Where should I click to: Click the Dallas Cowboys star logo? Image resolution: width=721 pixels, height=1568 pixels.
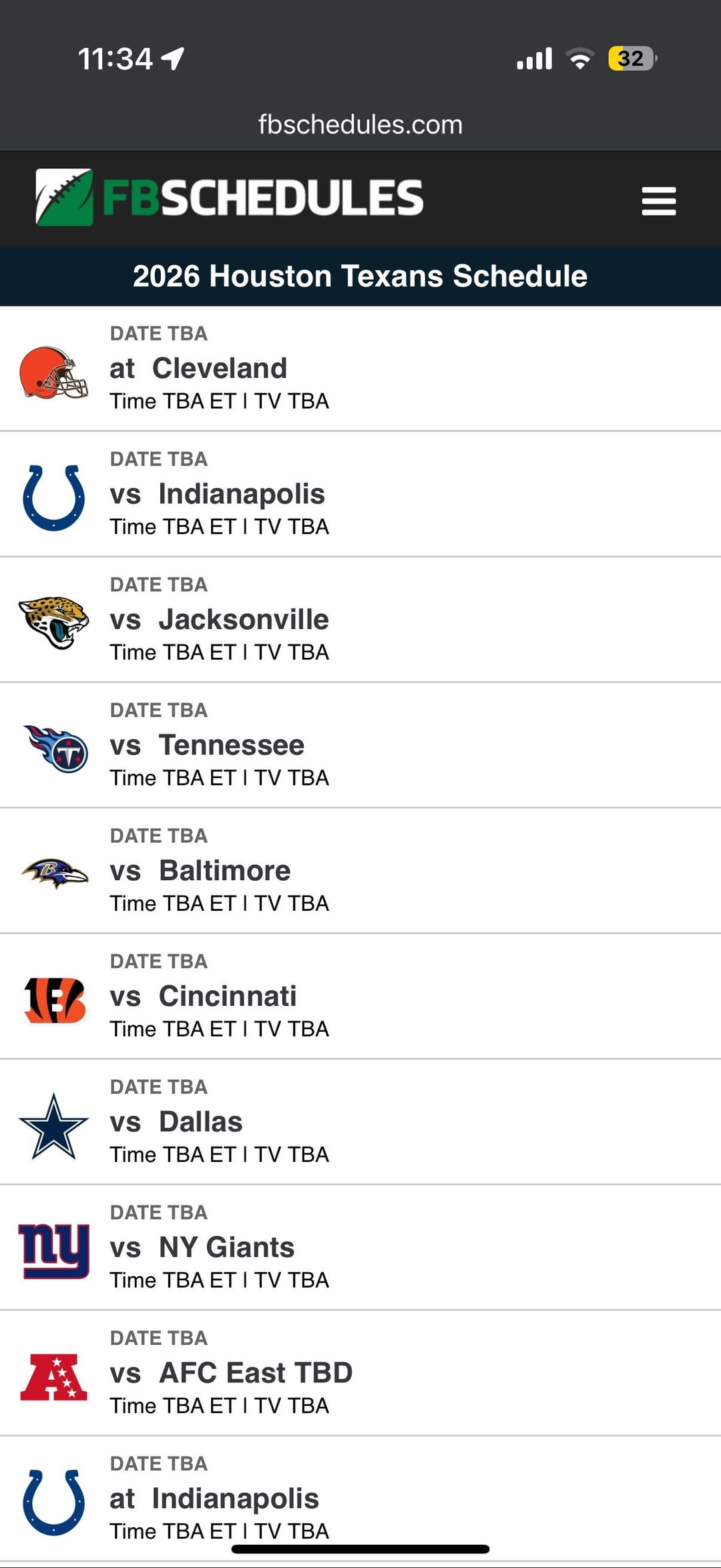(53, 1126)
